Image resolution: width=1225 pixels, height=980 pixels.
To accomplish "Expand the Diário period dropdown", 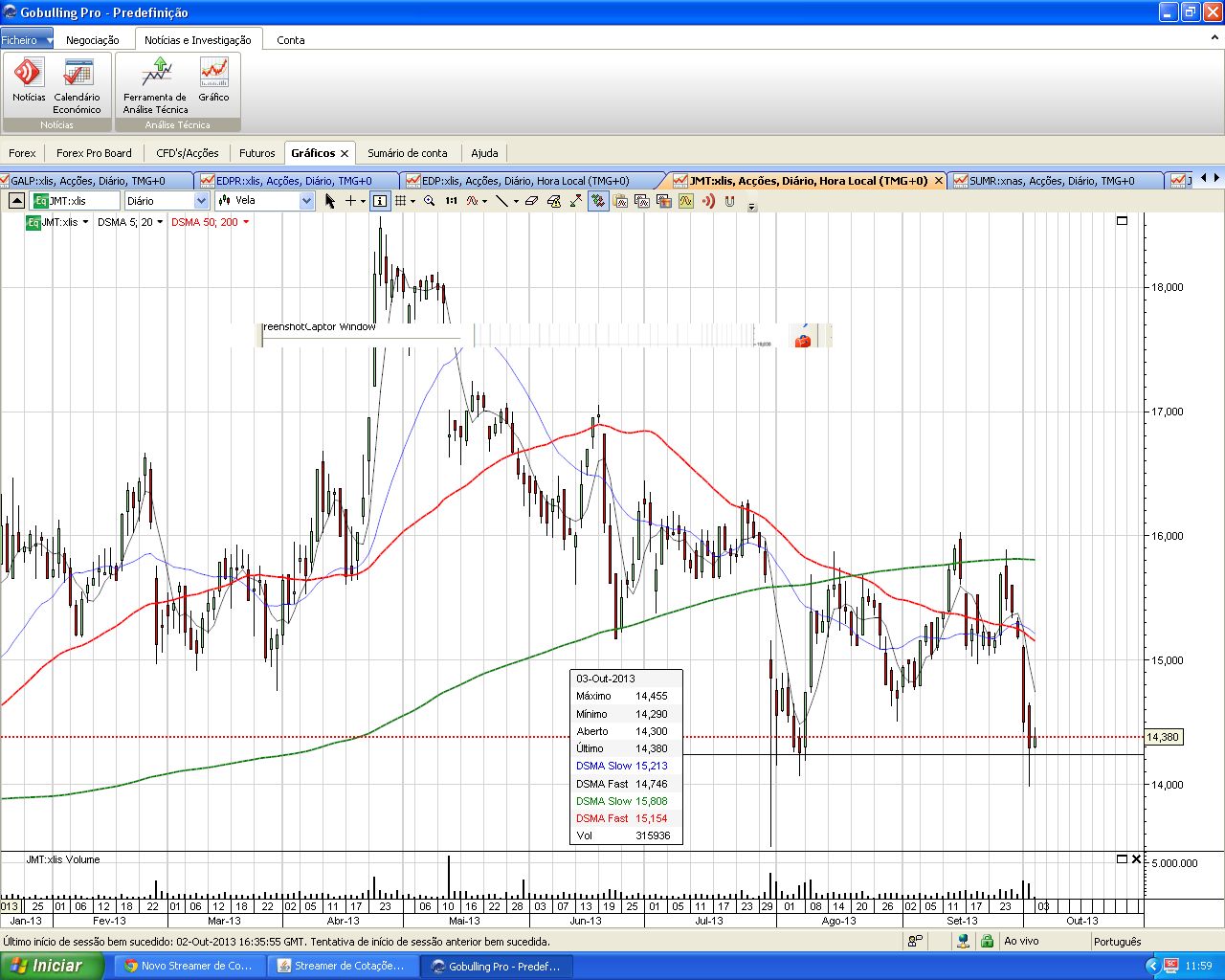I will coord(201,201).
